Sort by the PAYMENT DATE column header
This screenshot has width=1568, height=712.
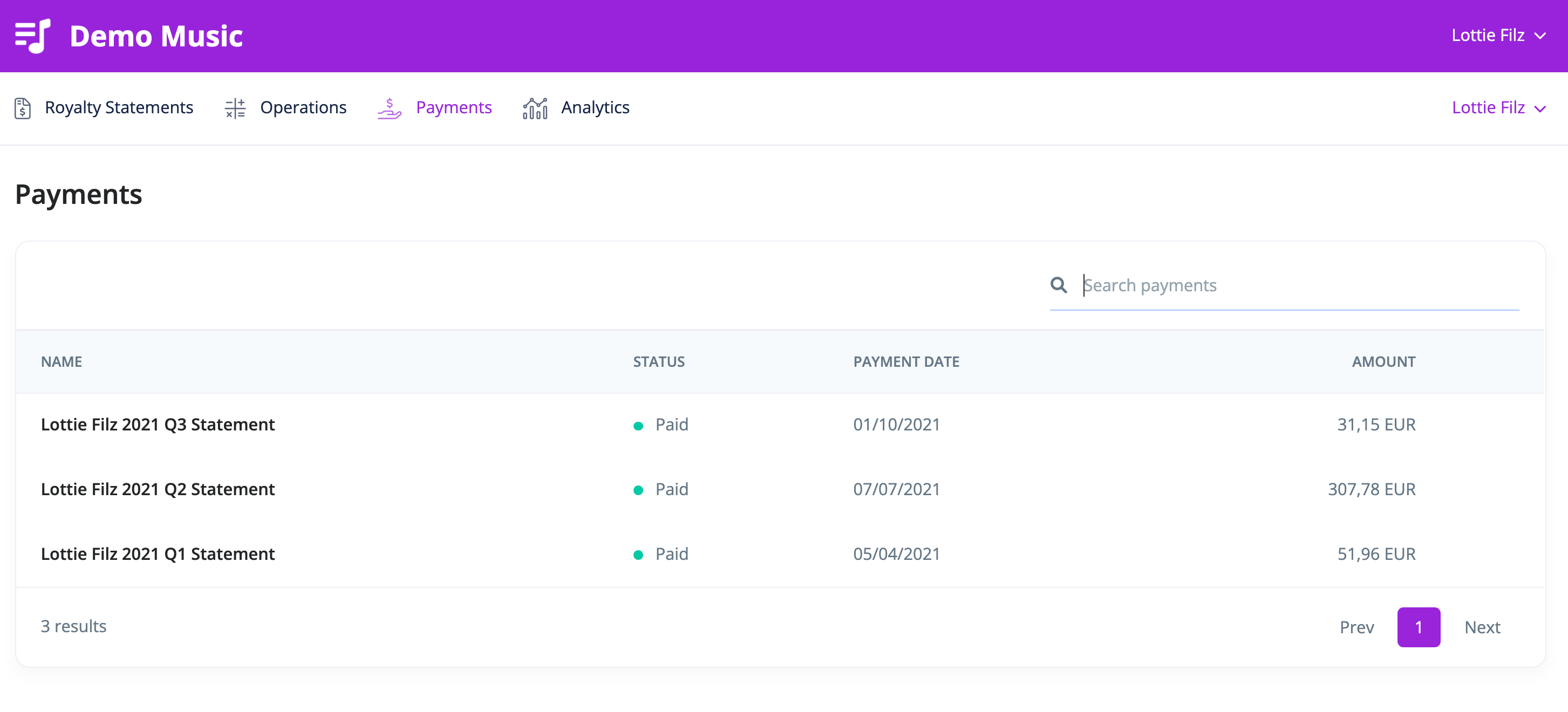[906, 361]
